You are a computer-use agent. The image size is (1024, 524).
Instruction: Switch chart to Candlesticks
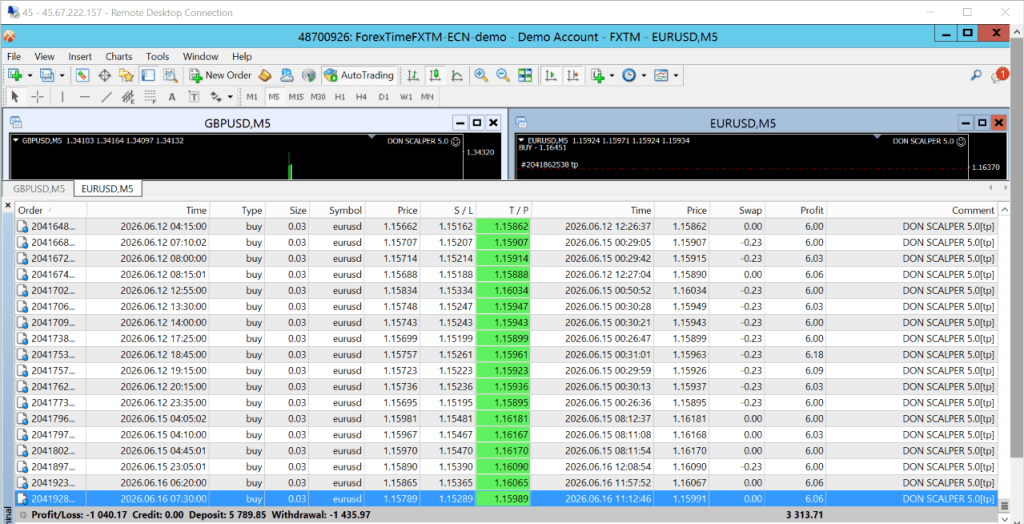point(435,76)
